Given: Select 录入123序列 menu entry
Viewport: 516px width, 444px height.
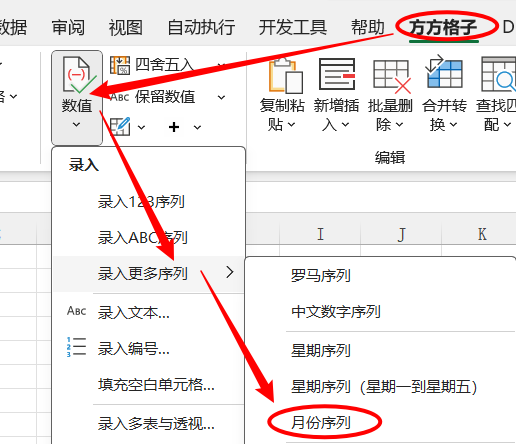Looking at the screenshot, I should pos(141,202).
